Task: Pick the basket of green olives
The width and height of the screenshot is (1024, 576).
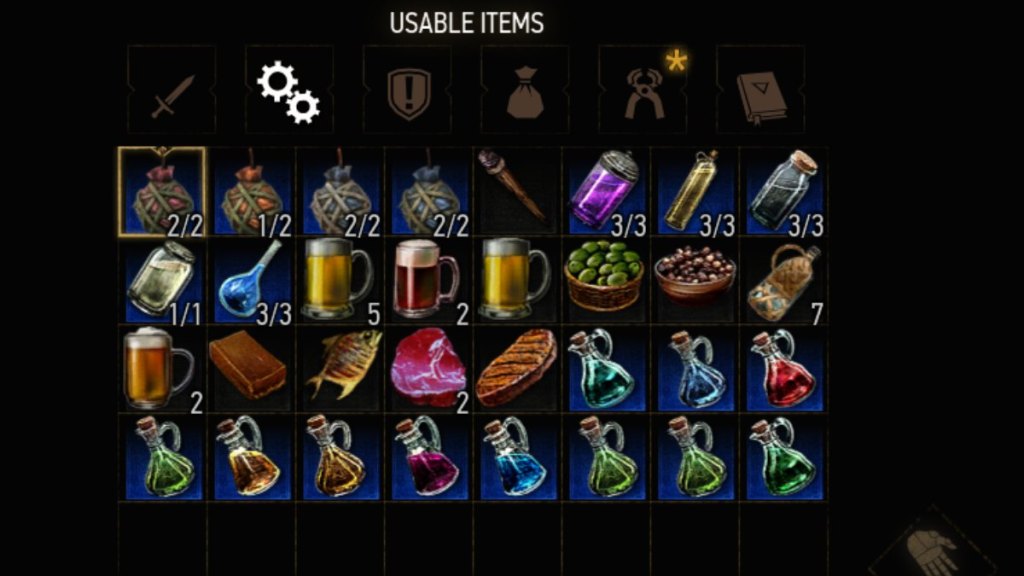Action: 606,281
